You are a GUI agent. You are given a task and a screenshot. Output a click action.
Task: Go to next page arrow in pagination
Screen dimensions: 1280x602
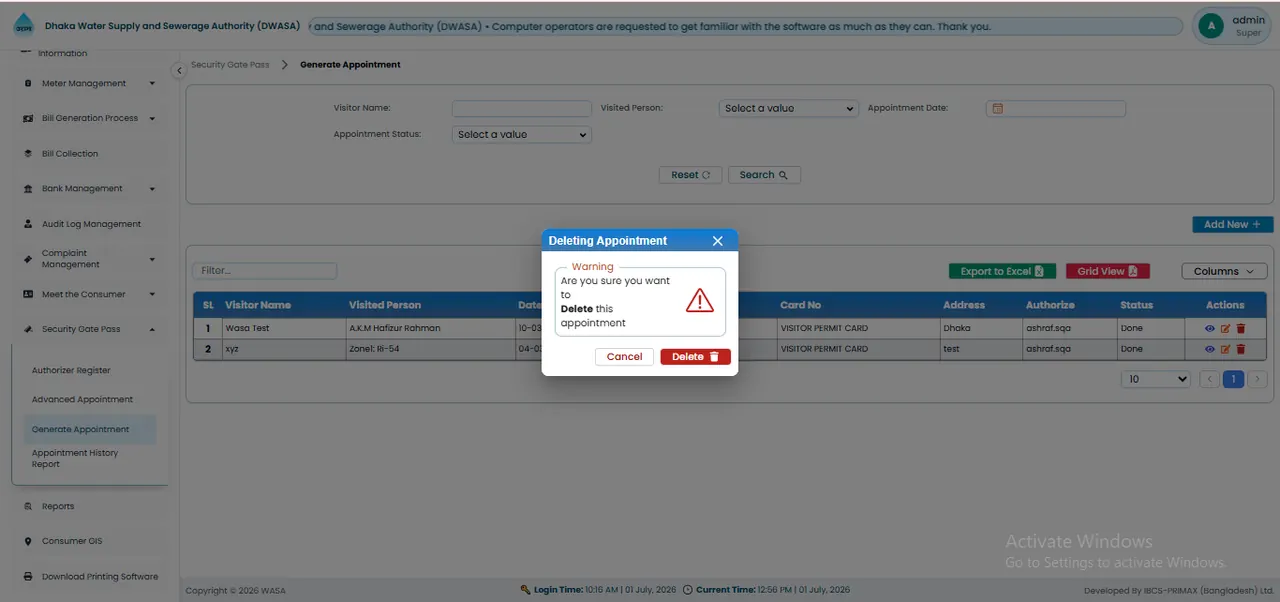point(1258,379)
